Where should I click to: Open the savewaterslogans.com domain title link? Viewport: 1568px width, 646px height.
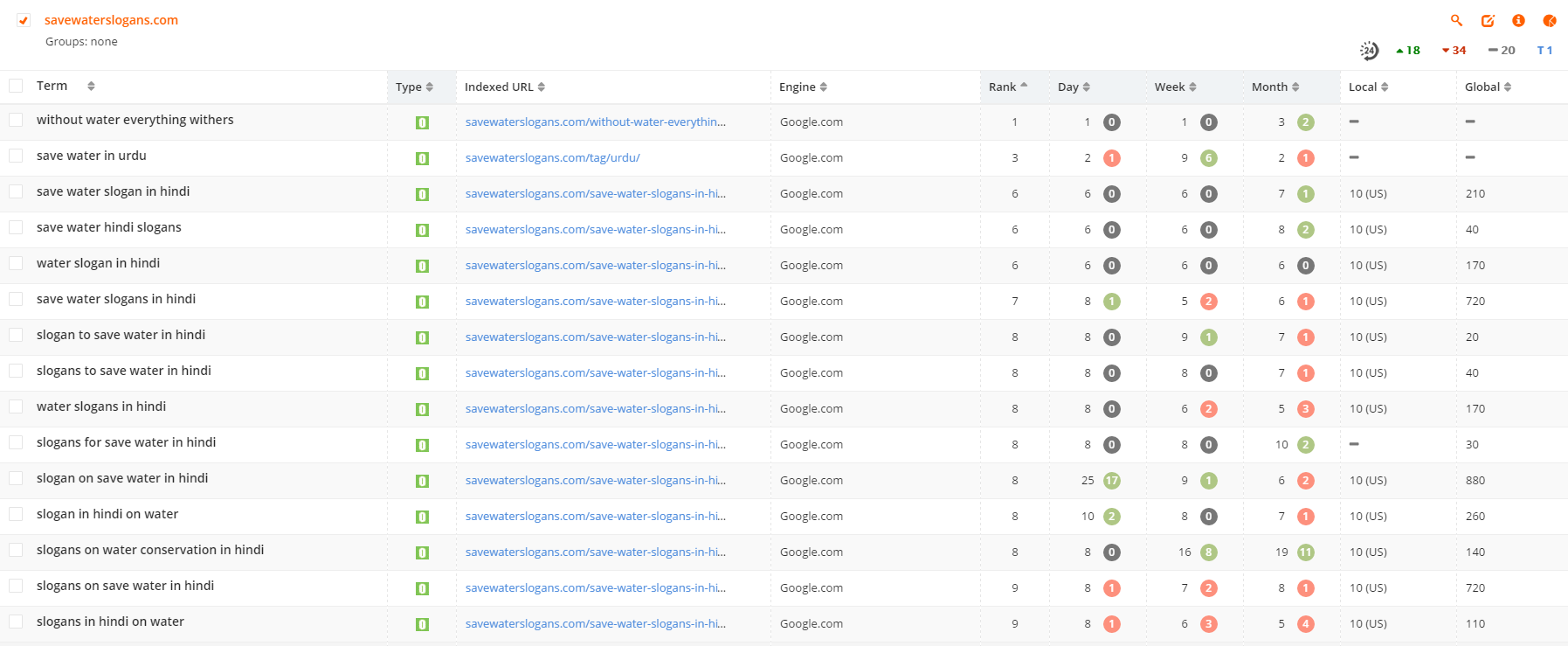[111, 20]
